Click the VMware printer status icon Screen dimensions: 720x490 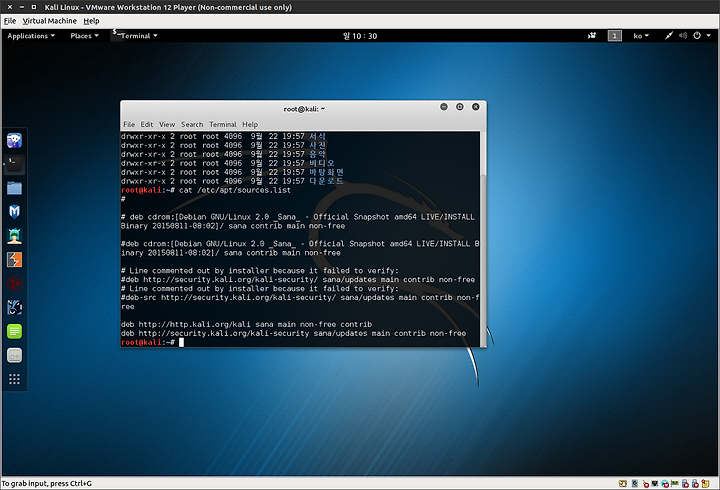tap(665, 484)
